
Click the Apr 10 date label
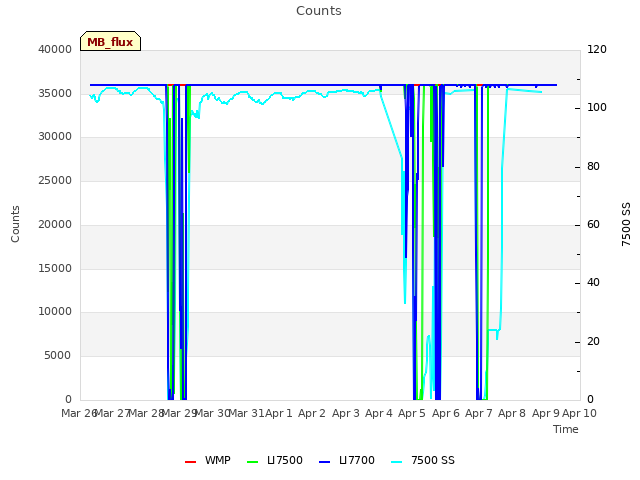click(580, 413)
